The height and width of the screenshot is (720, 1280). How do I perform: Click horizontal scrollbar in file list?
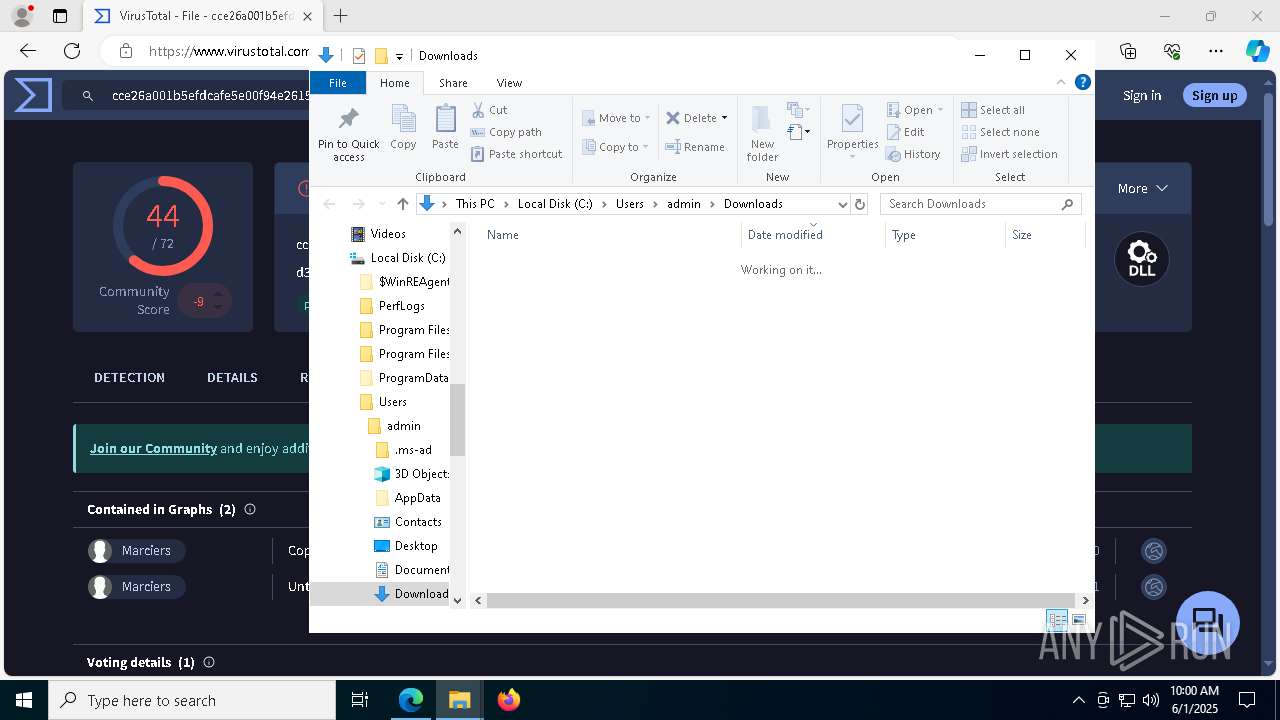pyautogui.click(x=780, y=600)
